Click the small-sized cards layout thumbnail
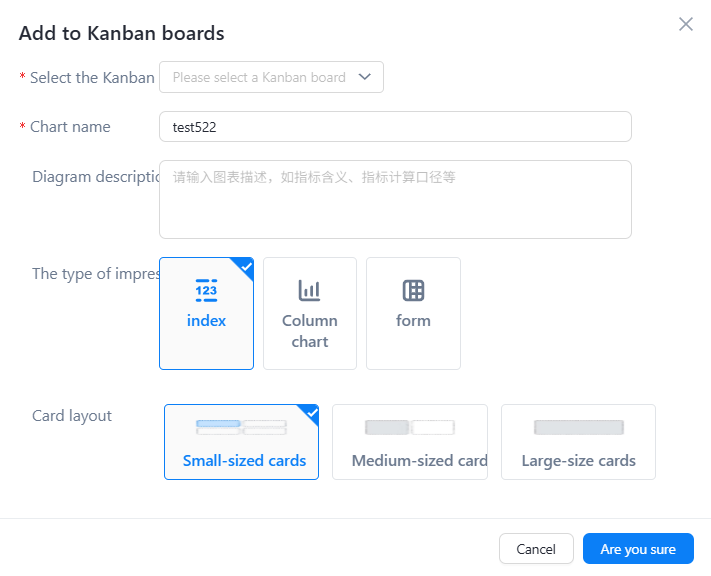Image resolution: width=711 pixels, height=576 pixels. click(241, 427)
